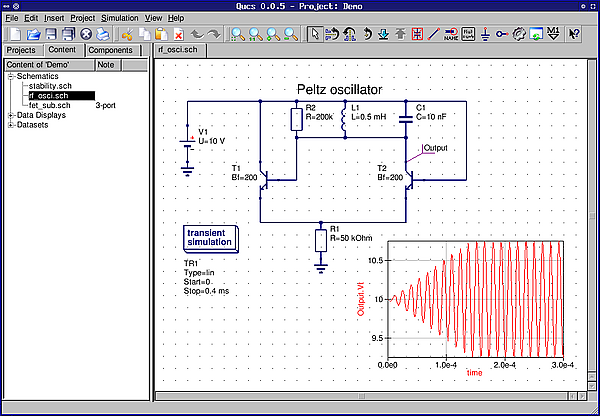Image resolution: width=600 pixels, height=416 pixels.
Task: Insert a ground symbol from toolbar
Action: [485, 34]
